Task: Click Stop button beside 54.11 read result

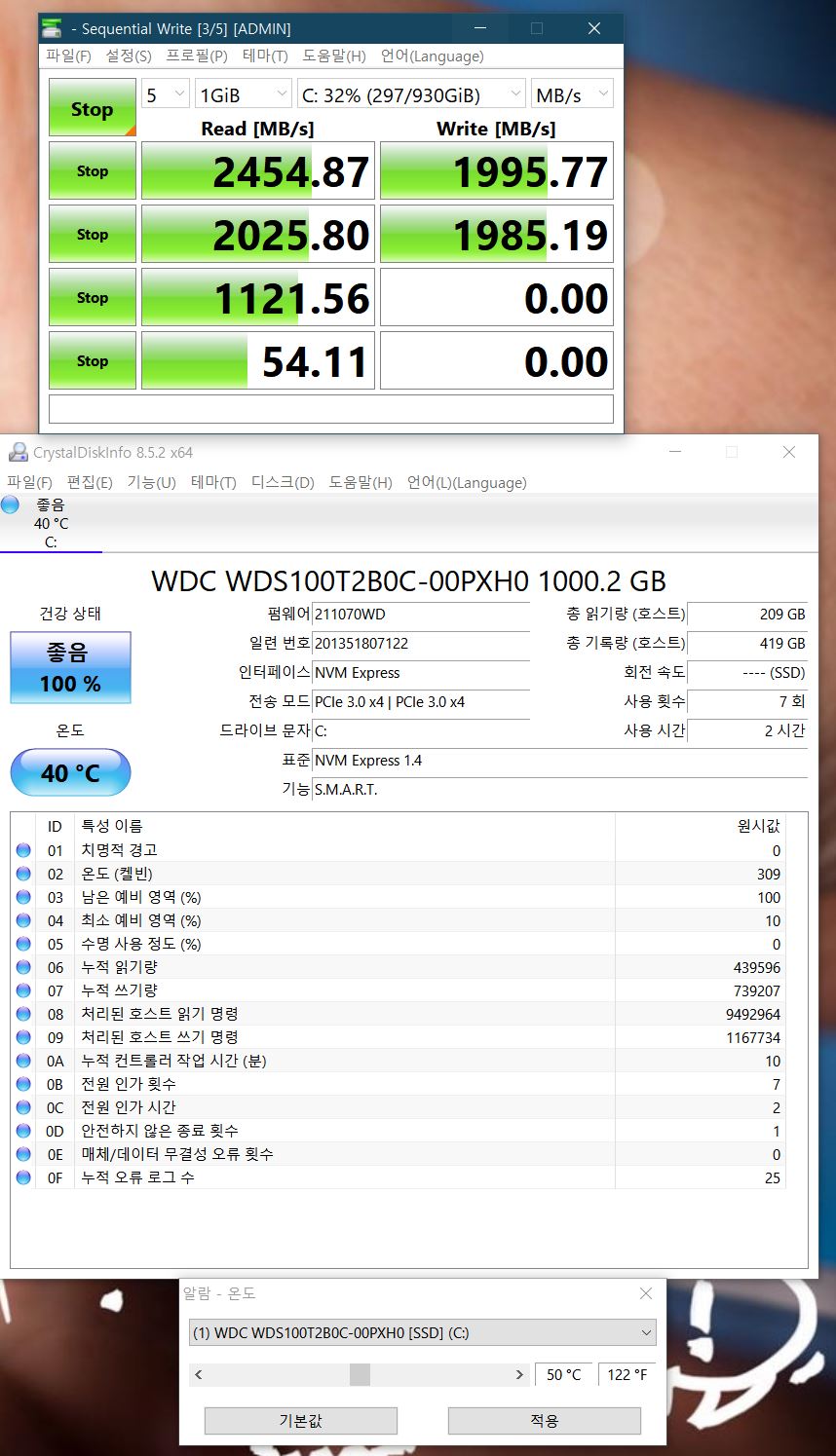Action: 92,360
